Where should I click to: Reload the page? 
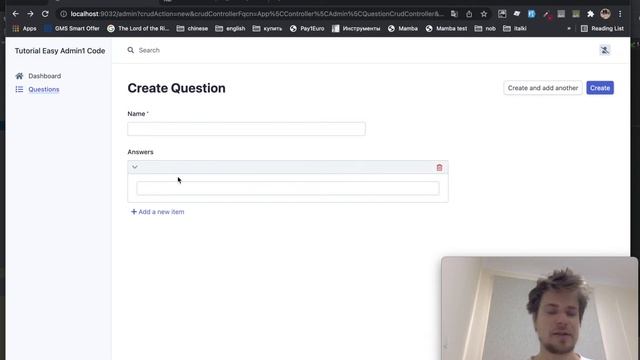click(x=45, y=14)
